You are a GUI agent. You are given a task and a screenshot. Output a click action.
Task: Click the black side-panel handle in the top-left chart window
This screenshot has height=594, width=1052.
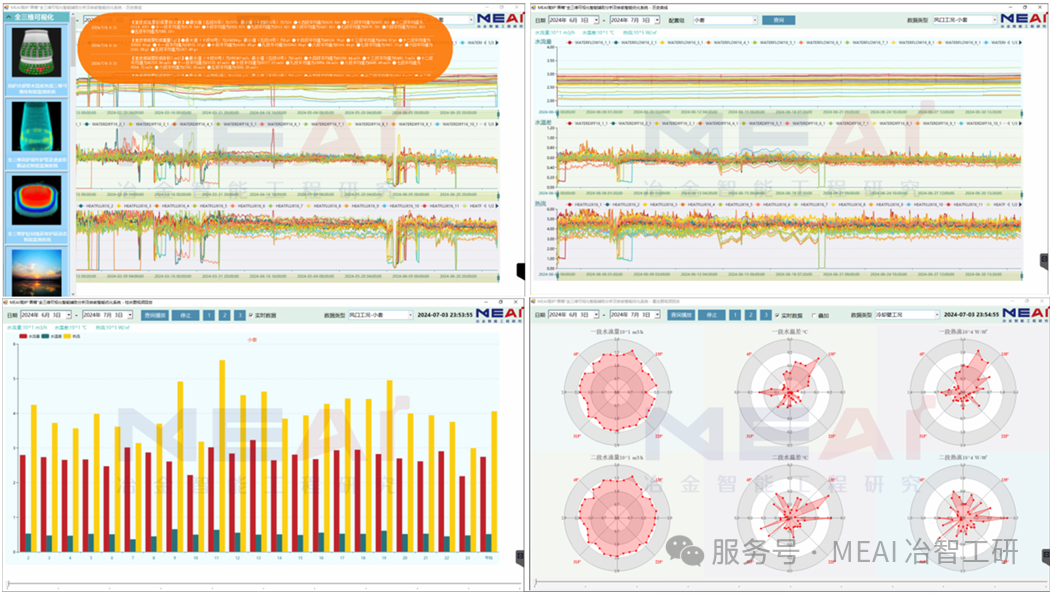[520, 271]
